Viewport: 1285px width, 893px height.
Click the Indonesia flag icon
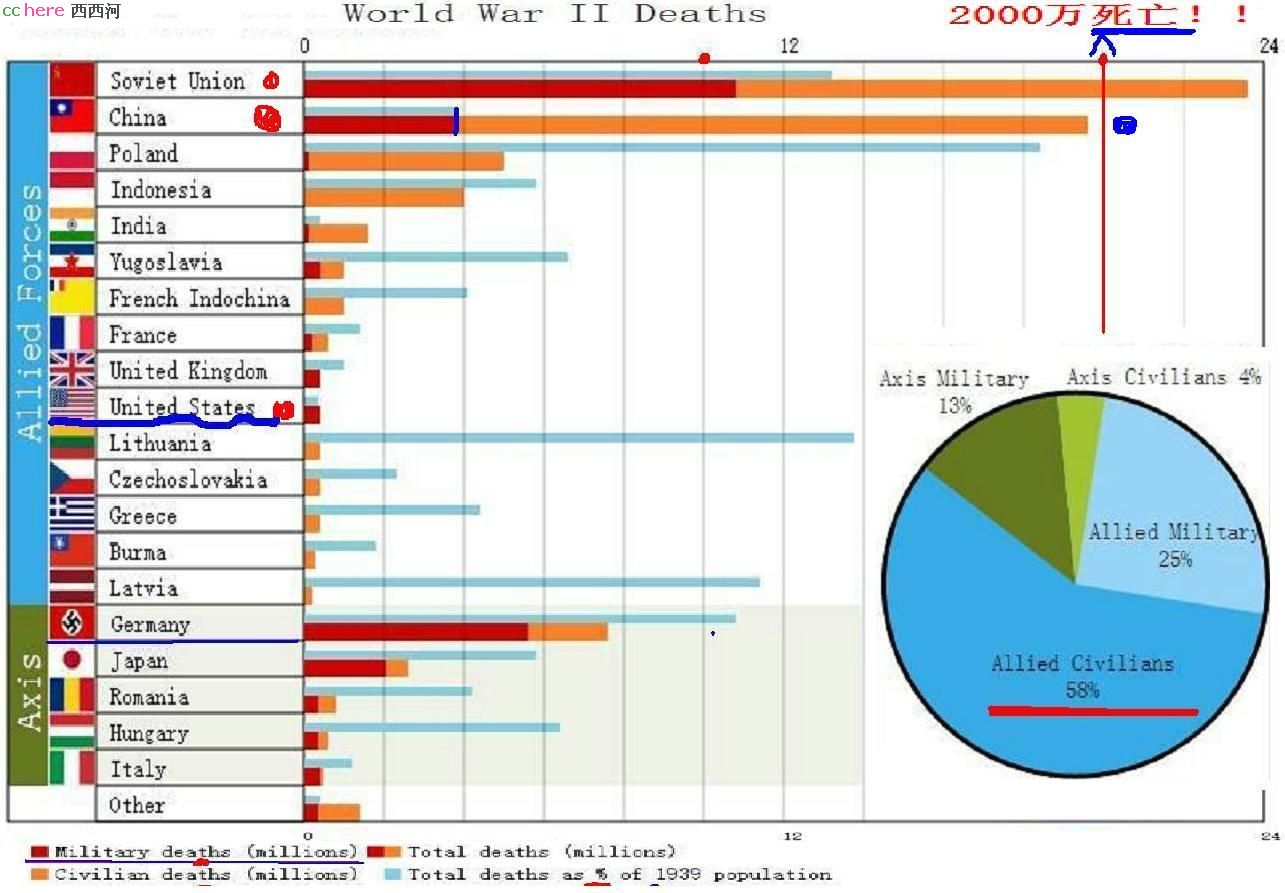(72, 188)
